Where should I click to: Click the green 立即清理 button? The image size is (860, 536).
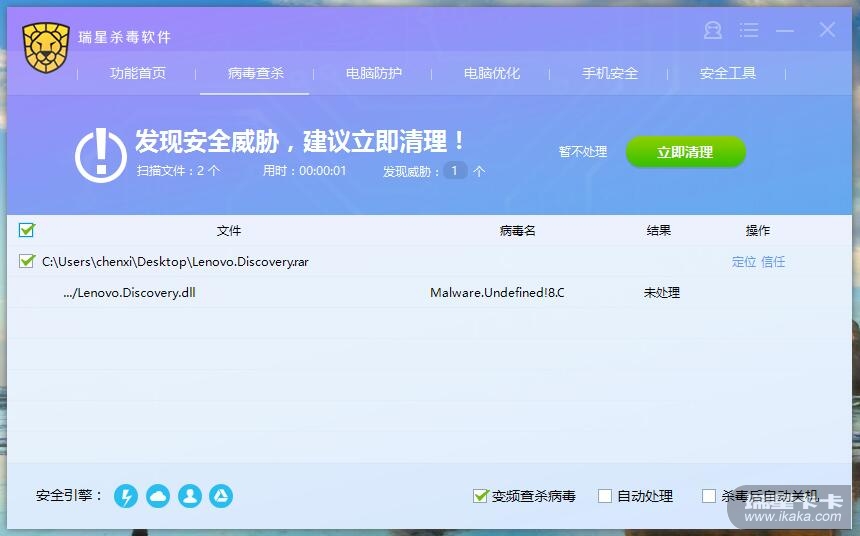point(686,152)
